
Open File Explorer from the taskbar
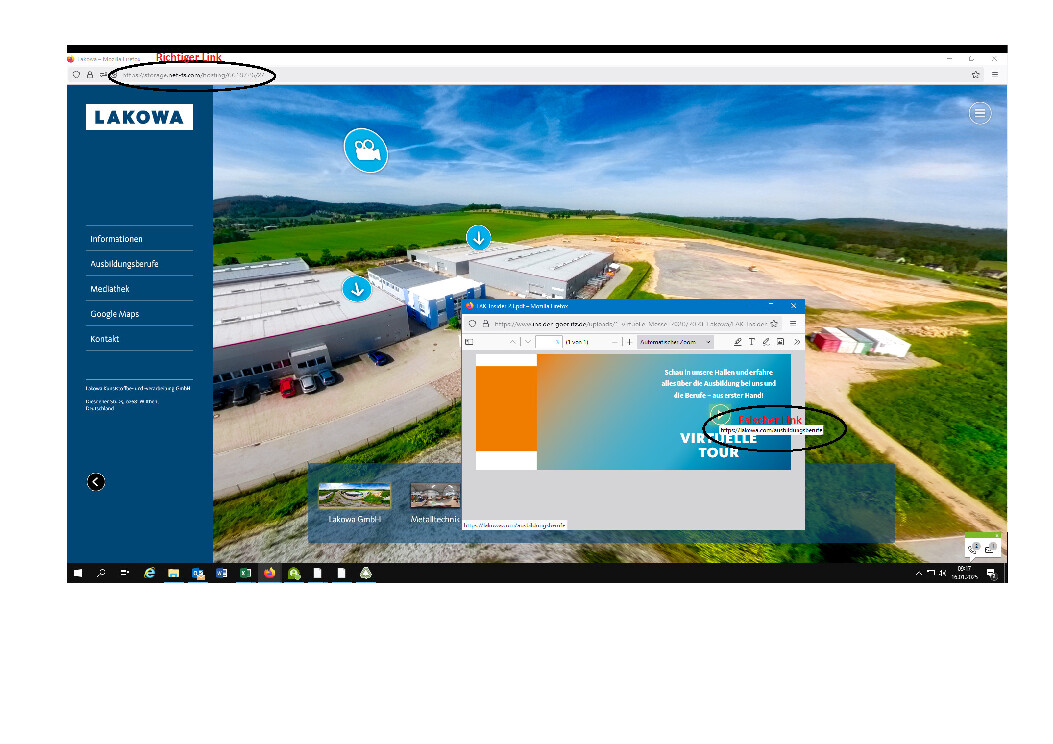173,573
